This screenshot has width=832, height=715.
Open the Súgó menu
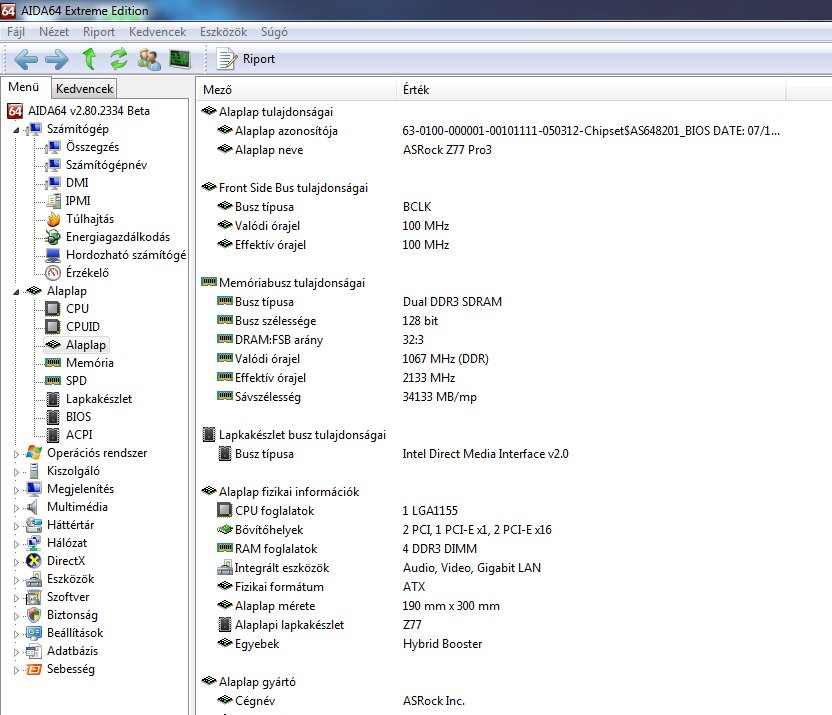click(274, 32)
